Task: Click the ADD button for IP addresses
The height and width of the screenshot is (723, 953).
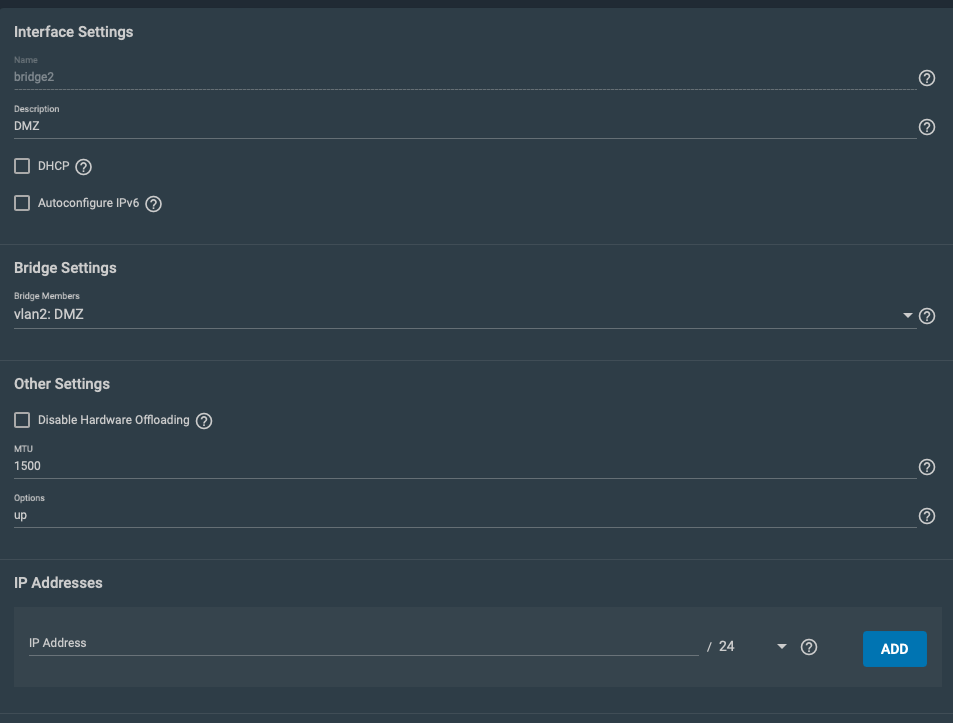Action: [894, 649]
